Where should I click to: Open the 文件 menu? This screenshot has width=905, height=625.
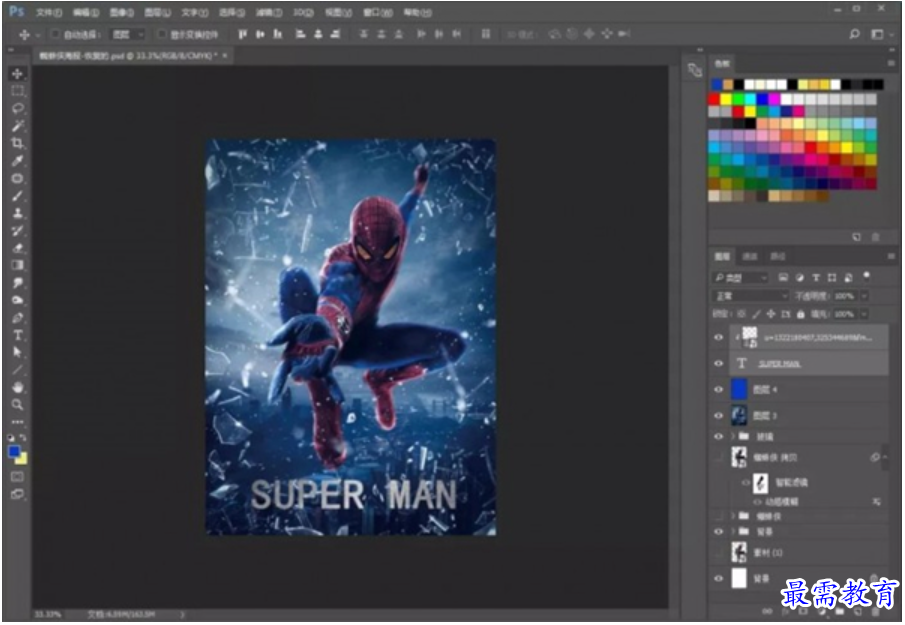point(49,12)
